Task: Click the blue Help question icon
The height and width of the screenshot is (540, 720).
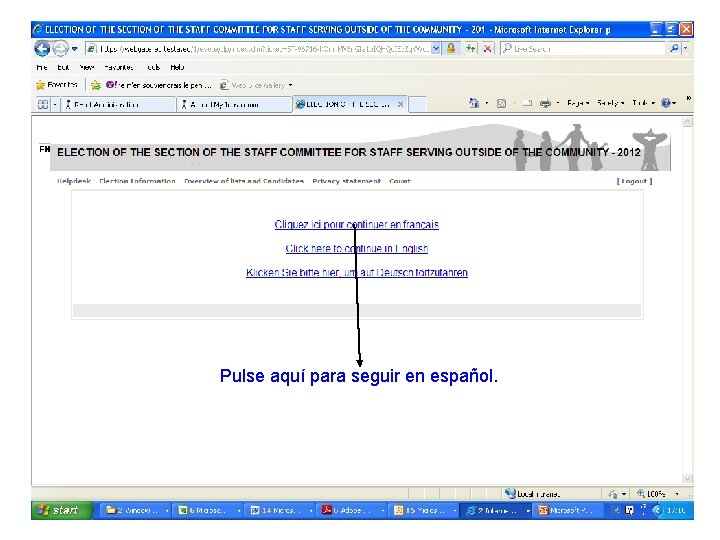Action: tap(666, 103)
